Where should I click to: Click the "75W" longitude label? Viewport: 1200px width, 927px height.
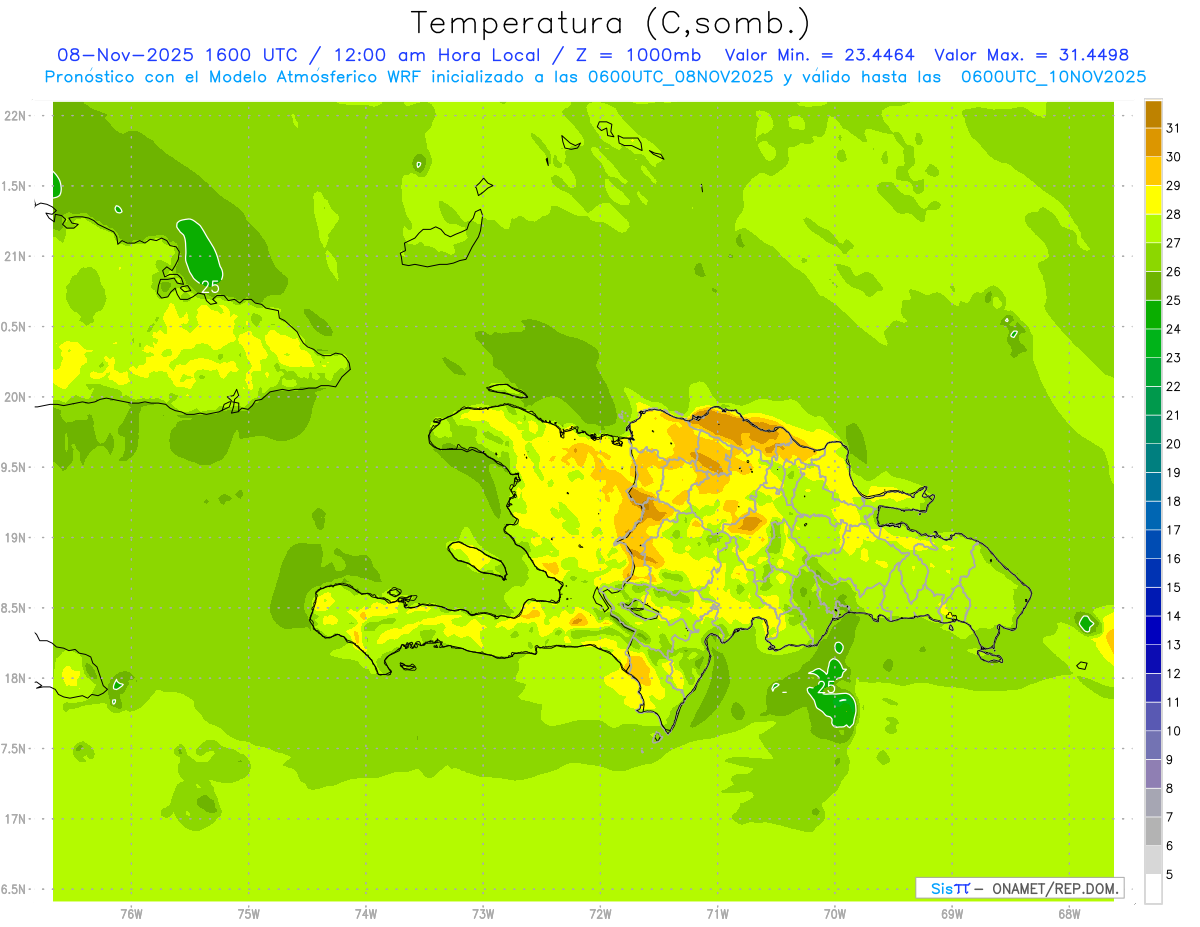tap(249, 914)
